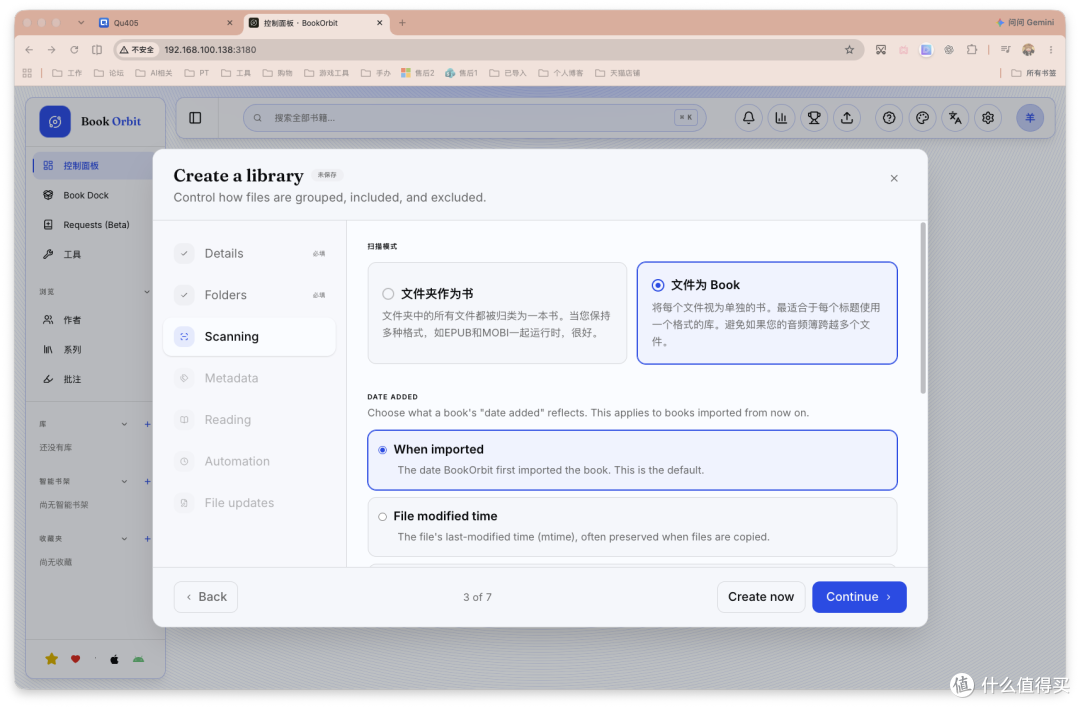1080x708 pixels.
Task: Close the Create a library dialog
Action: [x=894, y=178]
